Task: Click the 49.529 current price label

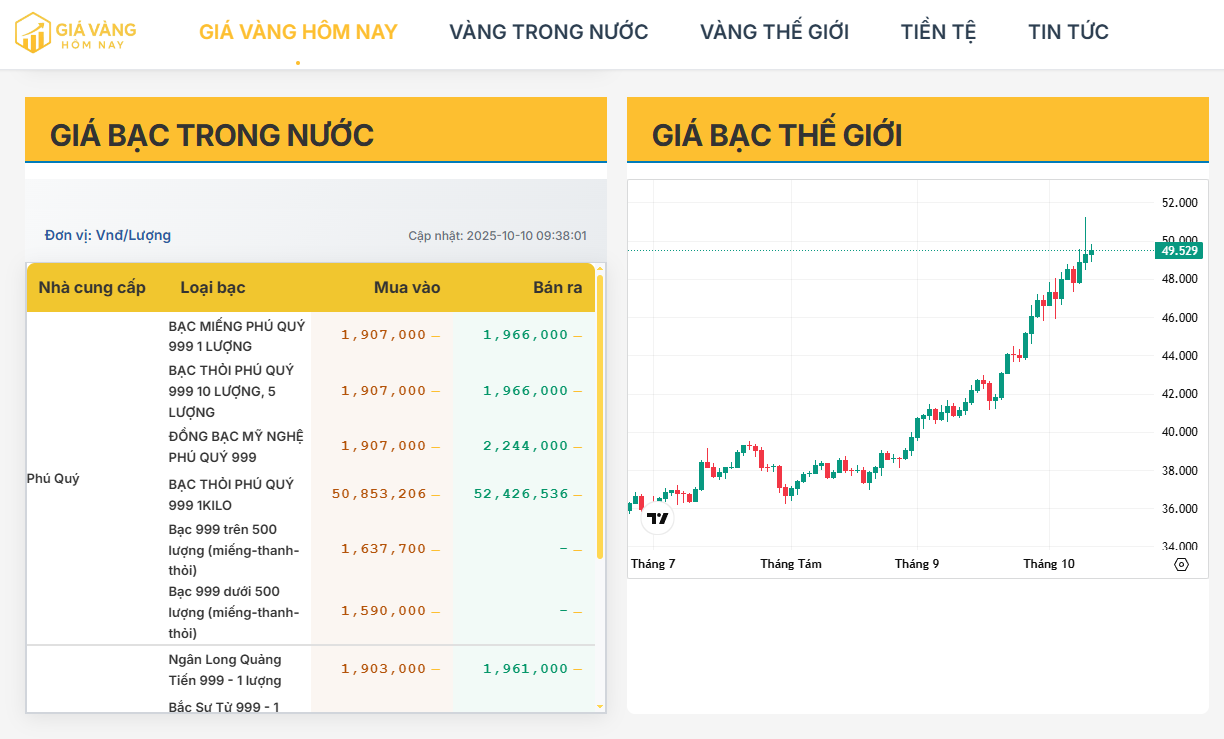Action: pos(1180,250)
